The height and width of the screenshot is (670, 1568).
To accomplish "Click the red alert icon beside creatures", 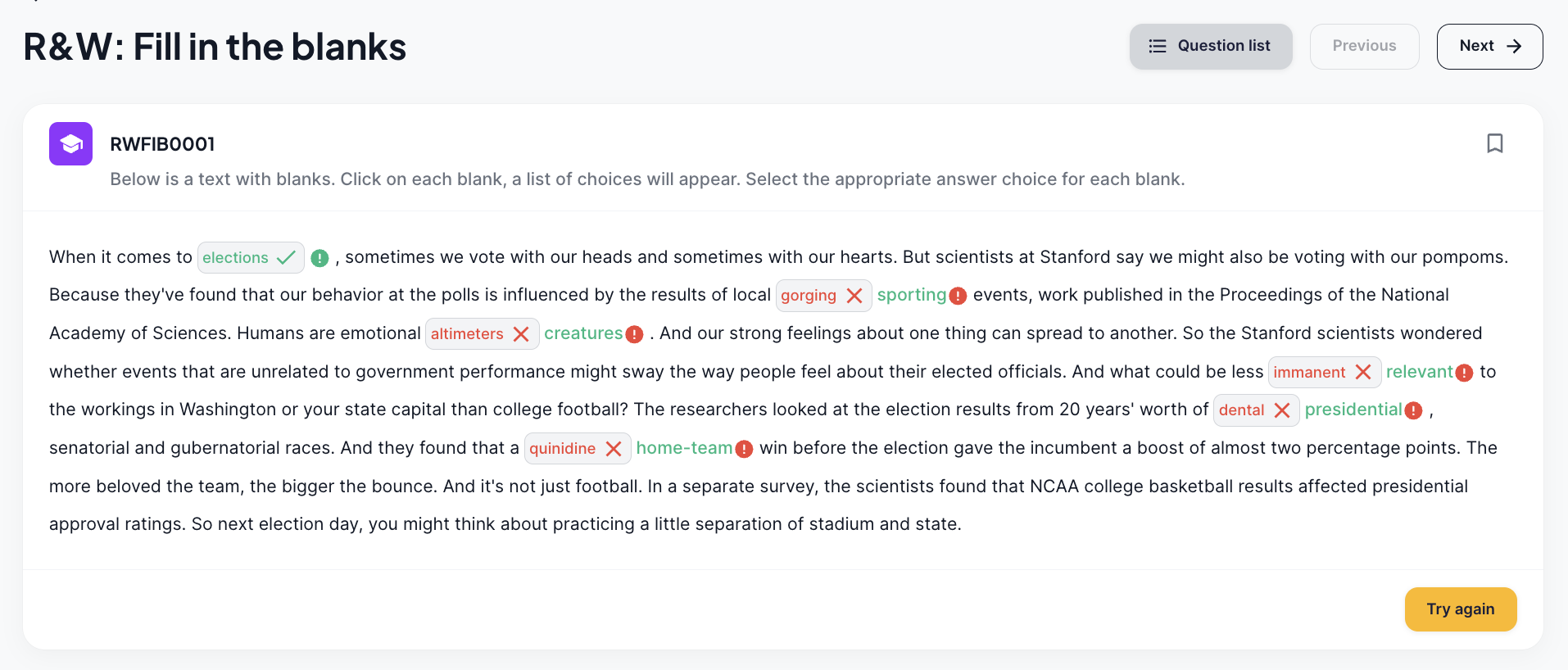I will (634, 334).
